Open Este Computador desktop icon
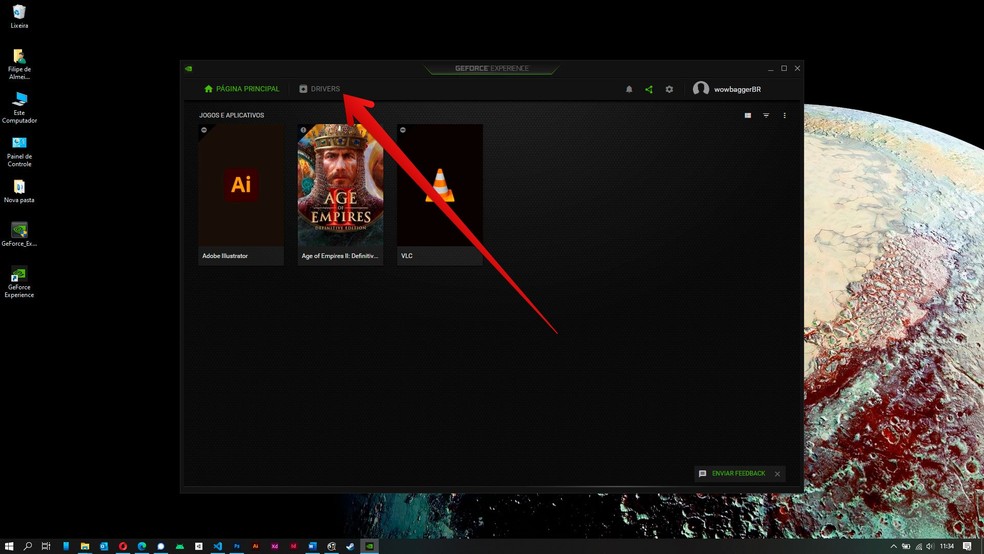The image size is (984, 554). (19, 107)
